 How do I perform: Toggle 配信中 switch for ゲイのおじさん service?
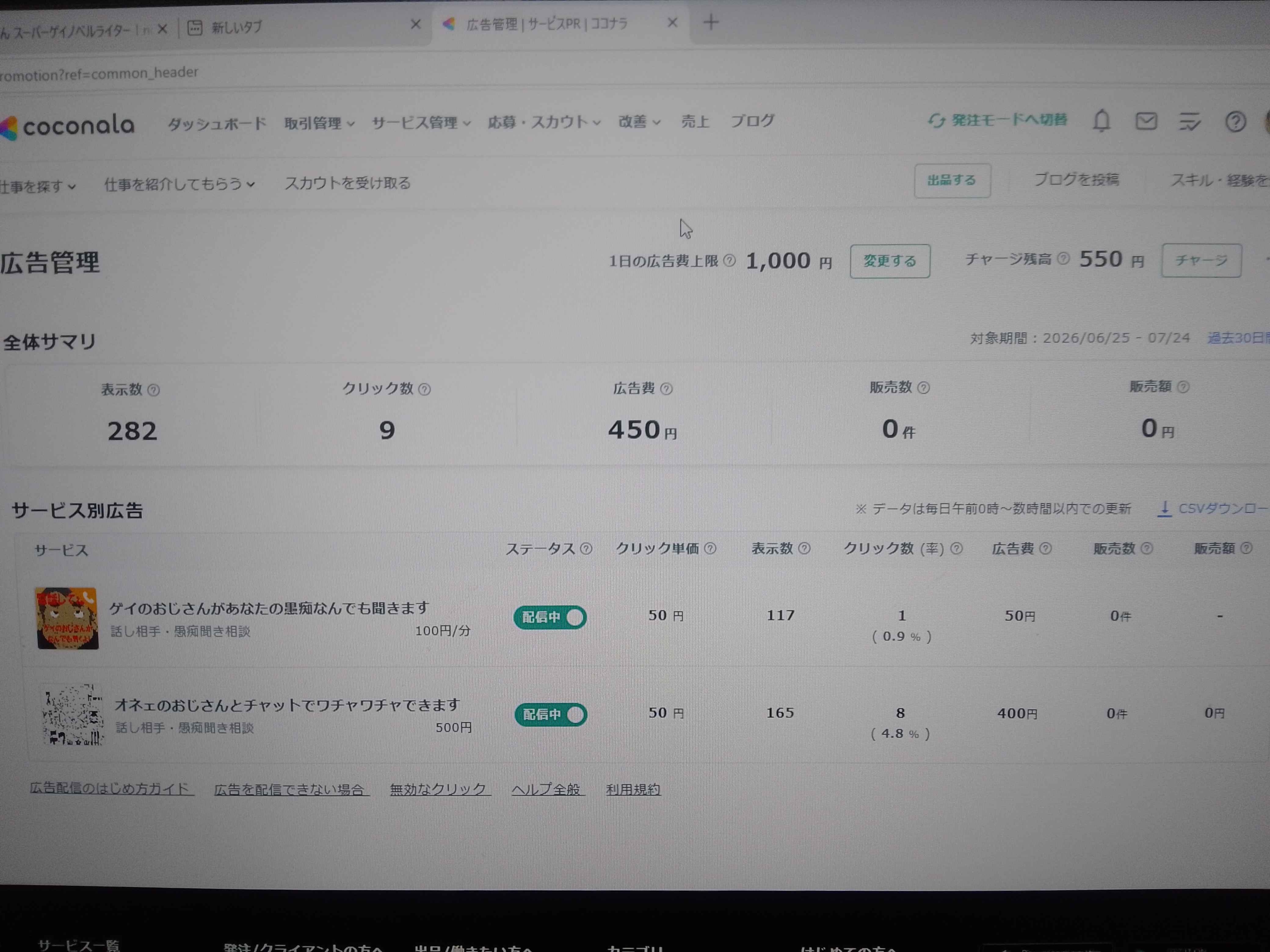550,618
